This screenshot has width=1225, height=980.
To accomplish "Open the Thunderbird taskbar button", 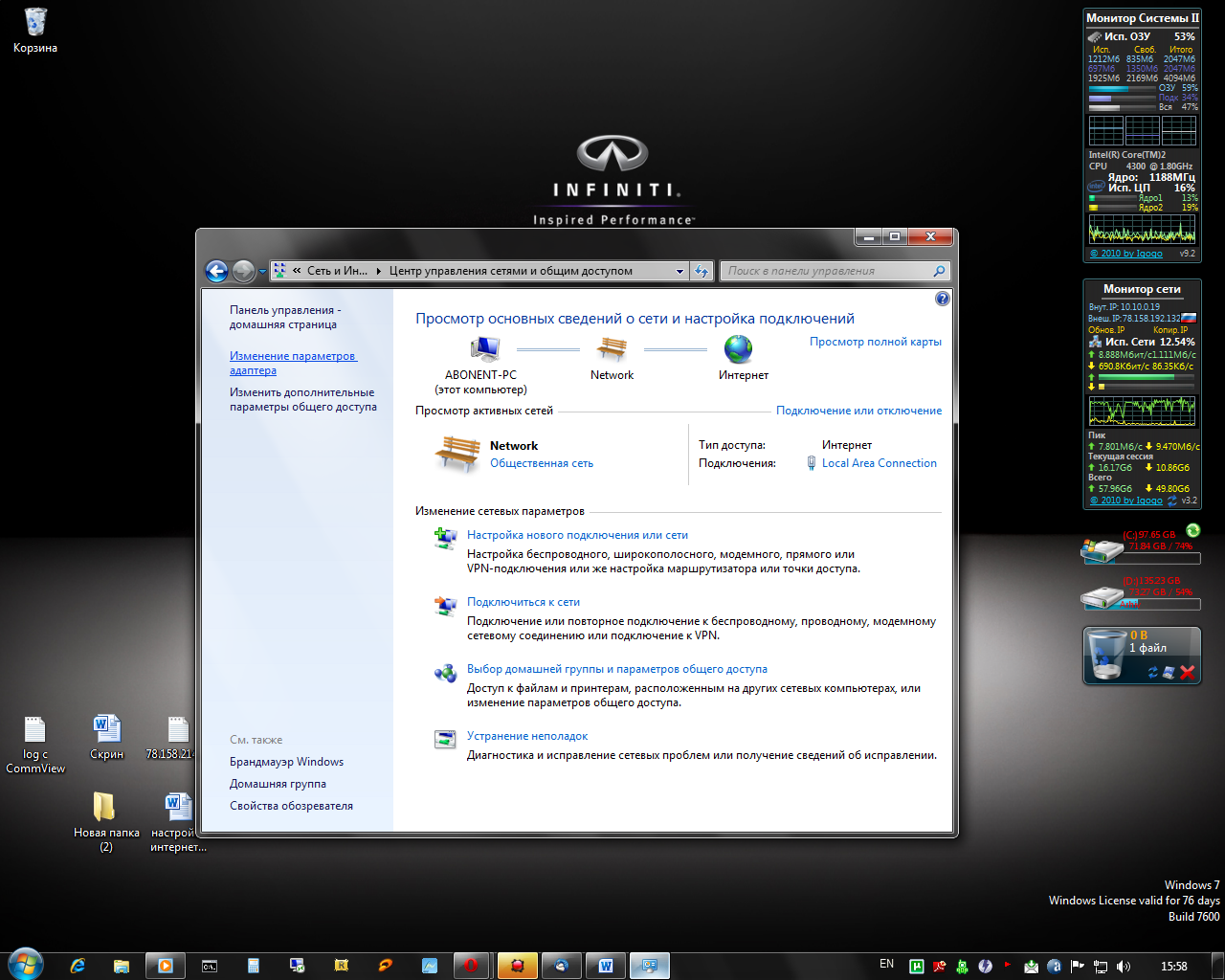I will click(561, 966).
